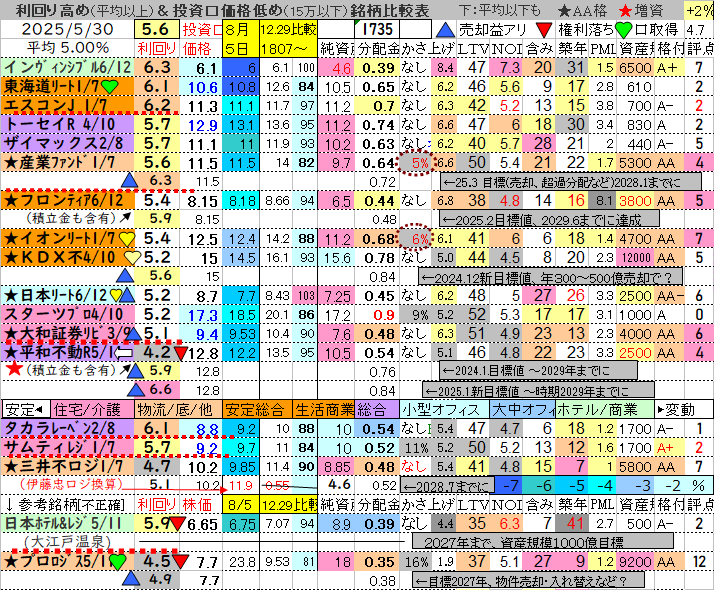Image resolution: width=714 pixels, height=590 pixels.
Task: Click the blue triangle beside 売却益アリ legend
Action: coord(444,30)
